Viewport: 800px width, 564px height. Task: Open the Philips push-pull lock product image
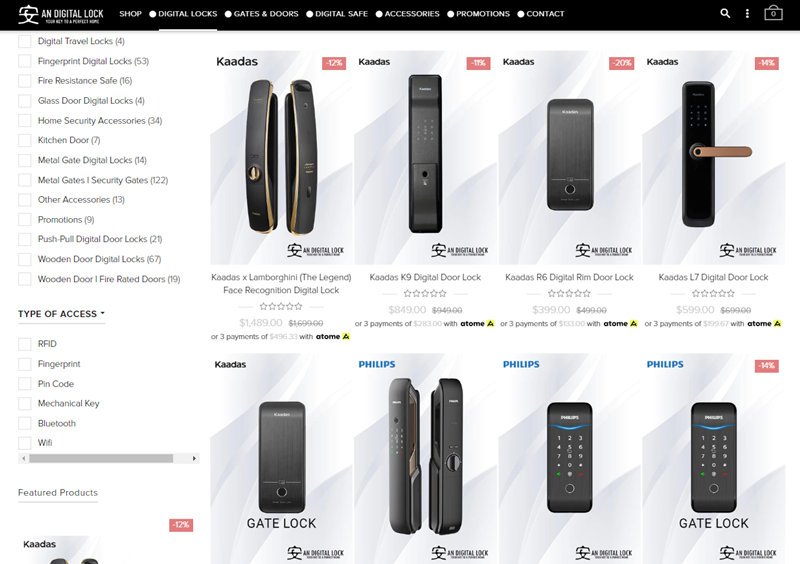(426, 458)
